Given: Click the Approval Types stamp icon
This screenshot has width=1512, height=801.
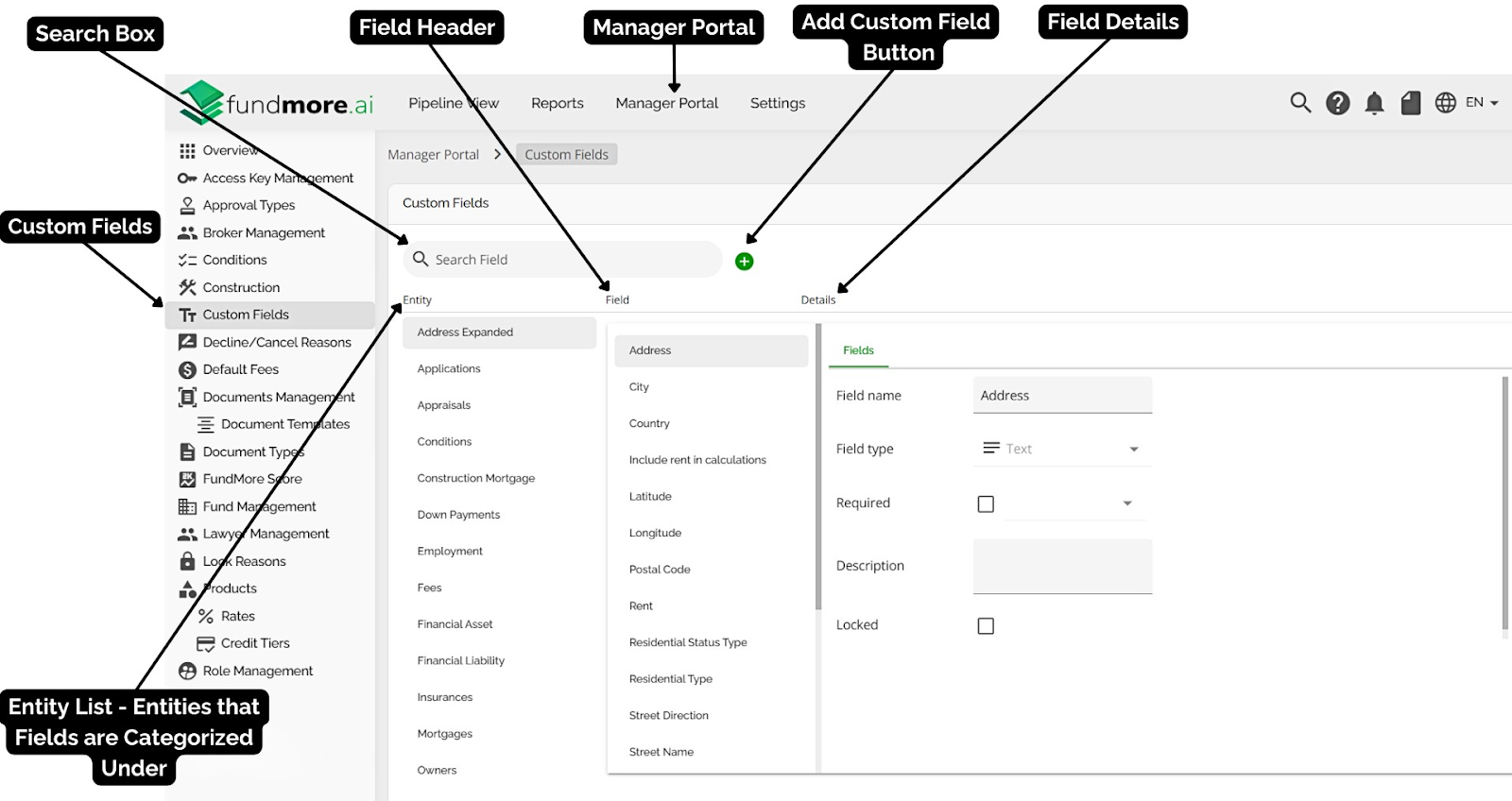Looking at the screenshot, I should pos(187,205).
